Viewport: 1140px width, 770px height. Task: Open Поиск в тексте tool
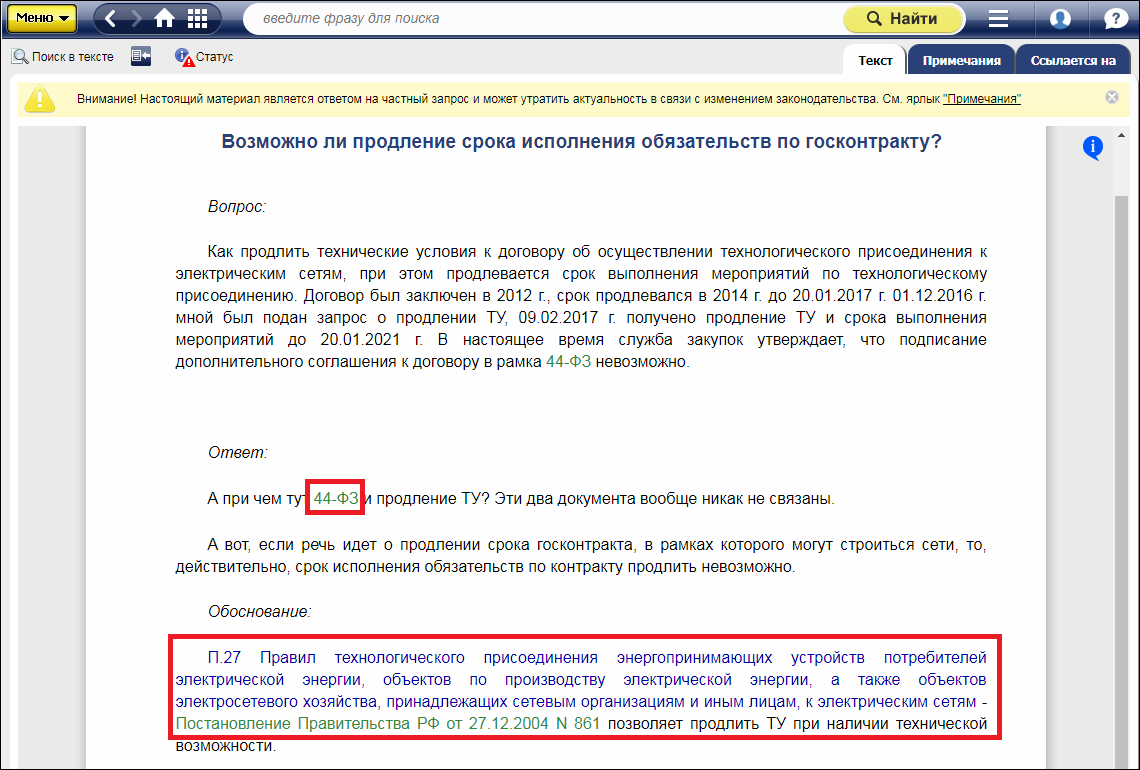point(63,57)
